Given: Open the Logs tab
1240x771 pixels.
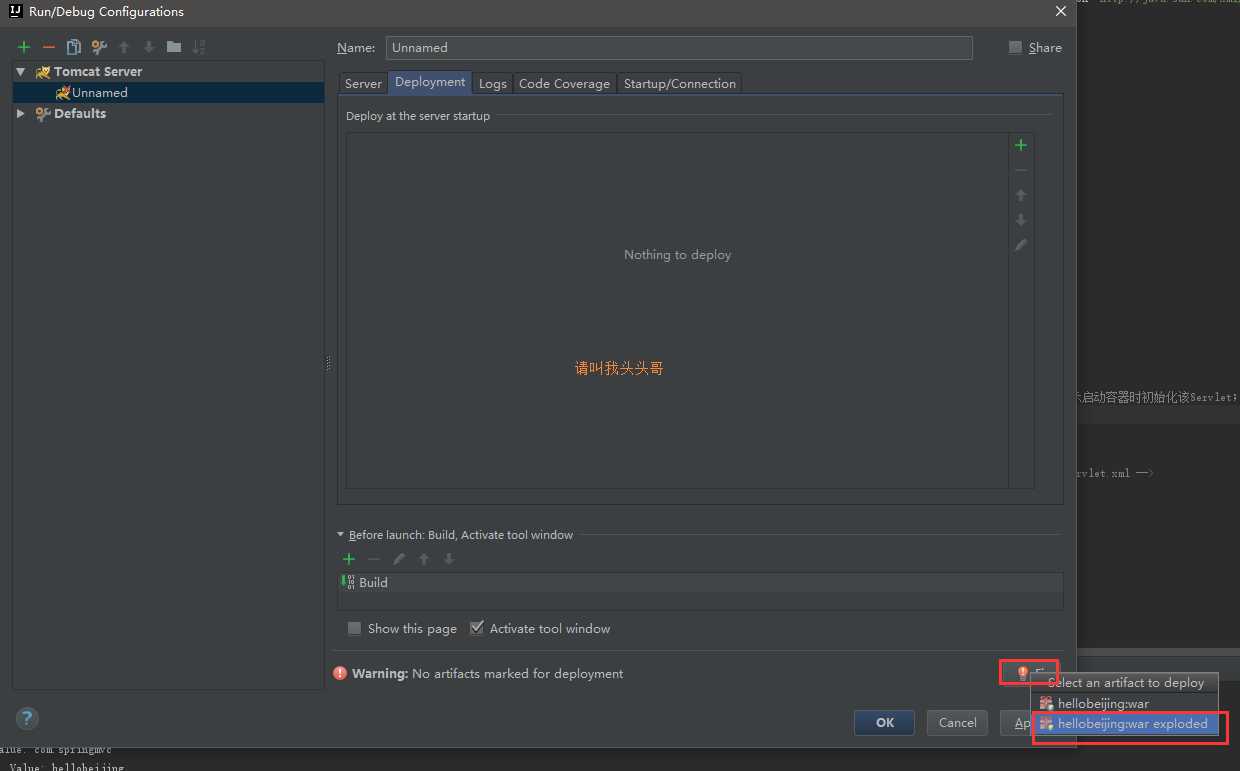Looking at the screenshot, I should click(492, 84).
